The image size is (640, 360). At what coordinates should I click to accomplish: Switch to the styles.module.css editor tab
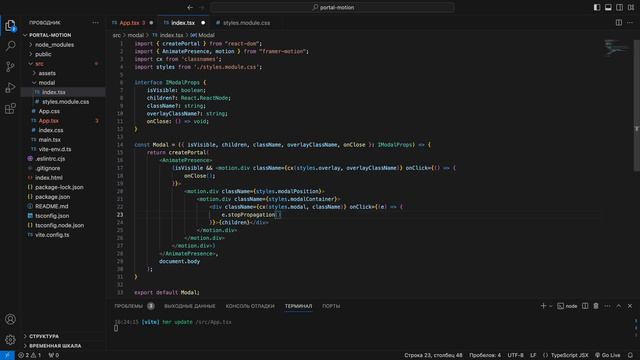pyautogui.click(x=246, y=23)
